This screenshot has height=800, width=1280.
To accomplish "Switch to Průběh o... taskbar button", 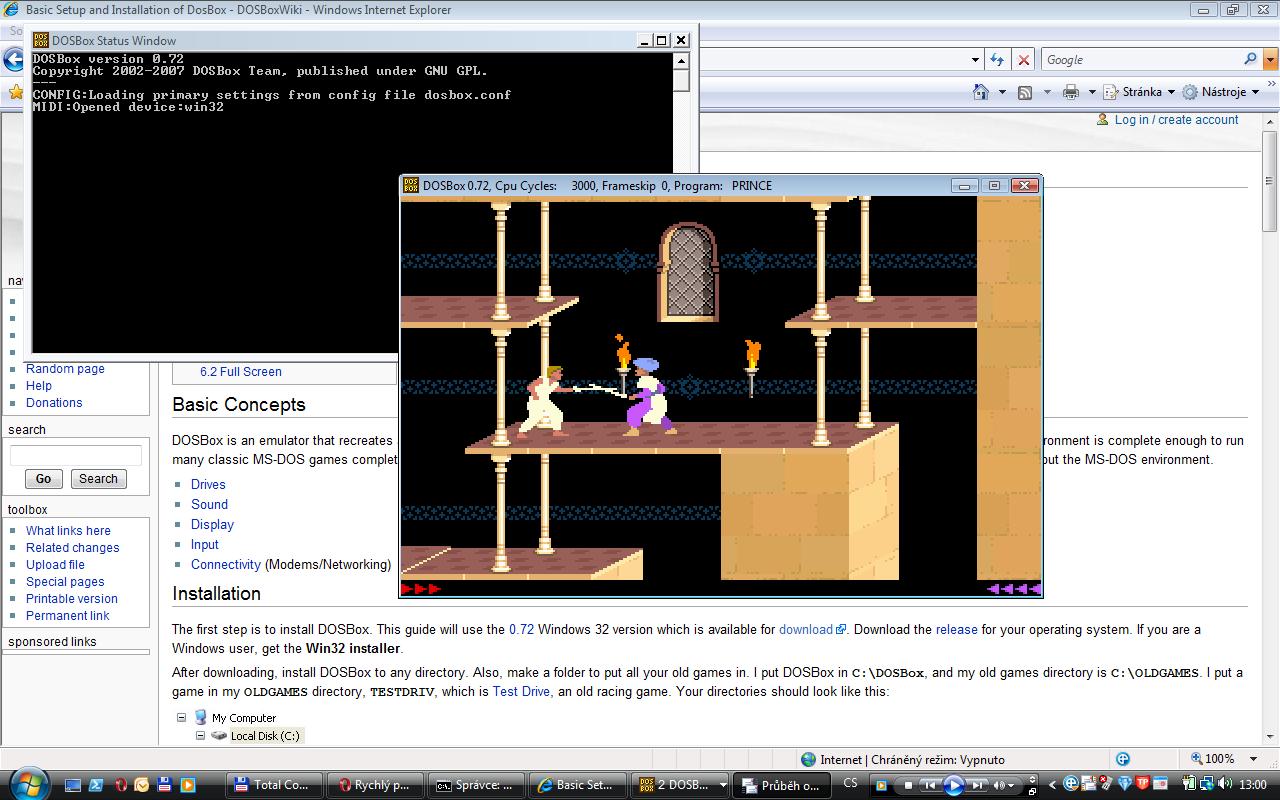I will click(x=780, y=785).
